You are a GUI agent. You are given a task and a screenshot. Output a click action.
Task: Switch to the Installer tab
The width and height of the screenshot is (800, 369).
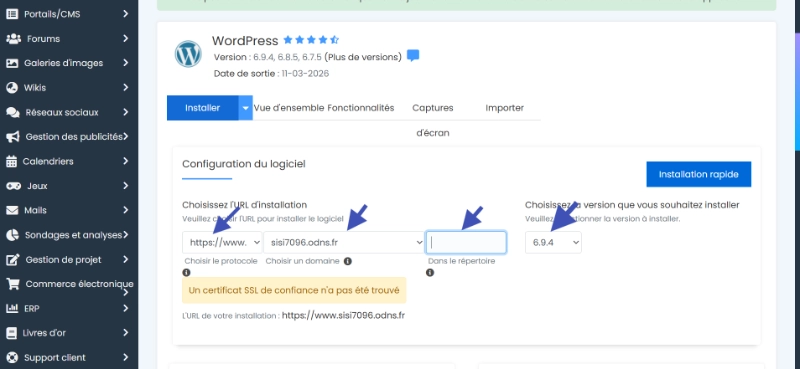click(203, 108)
